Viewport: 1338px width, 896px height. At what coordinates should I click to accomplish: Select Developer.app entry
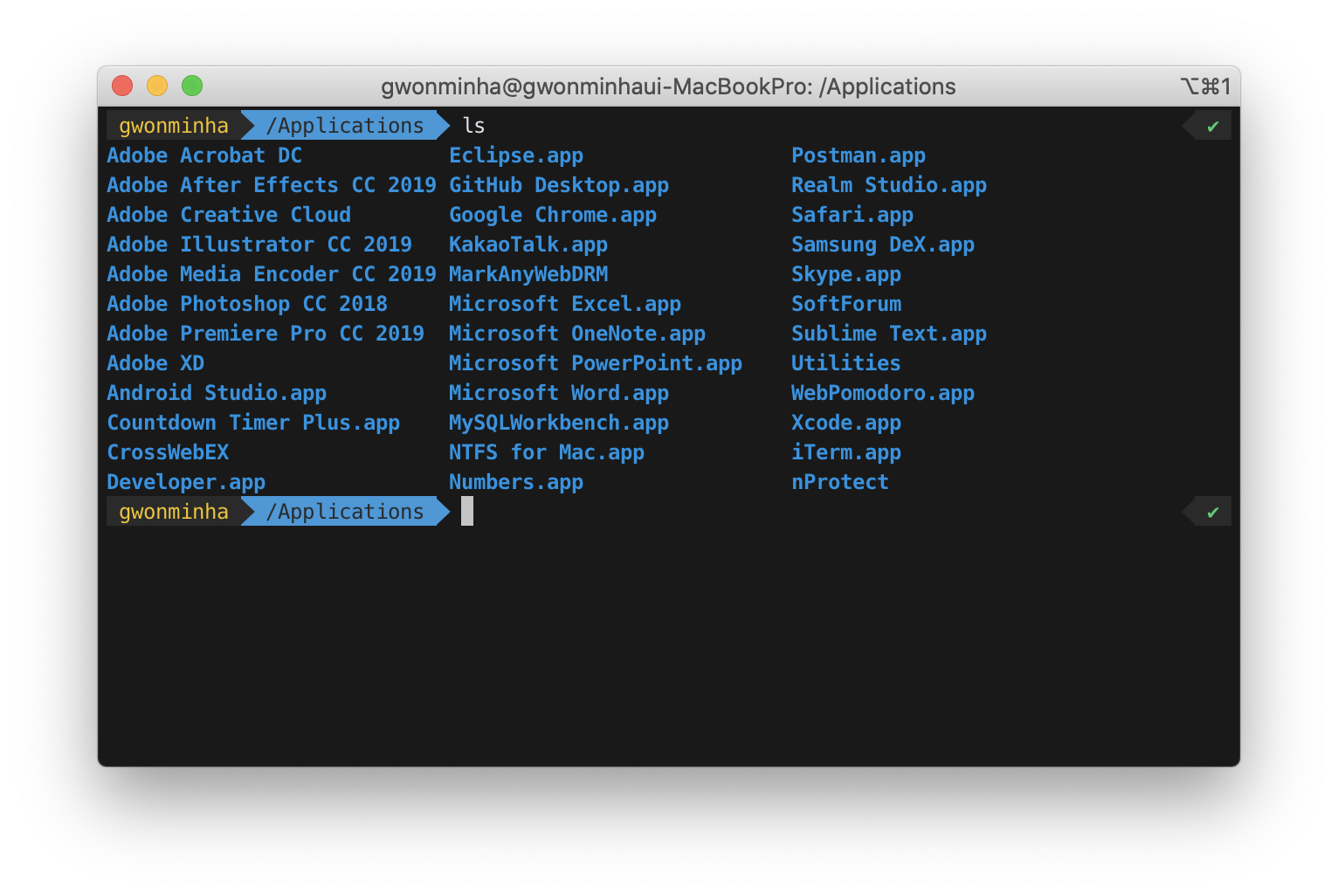tap(186, 482)
